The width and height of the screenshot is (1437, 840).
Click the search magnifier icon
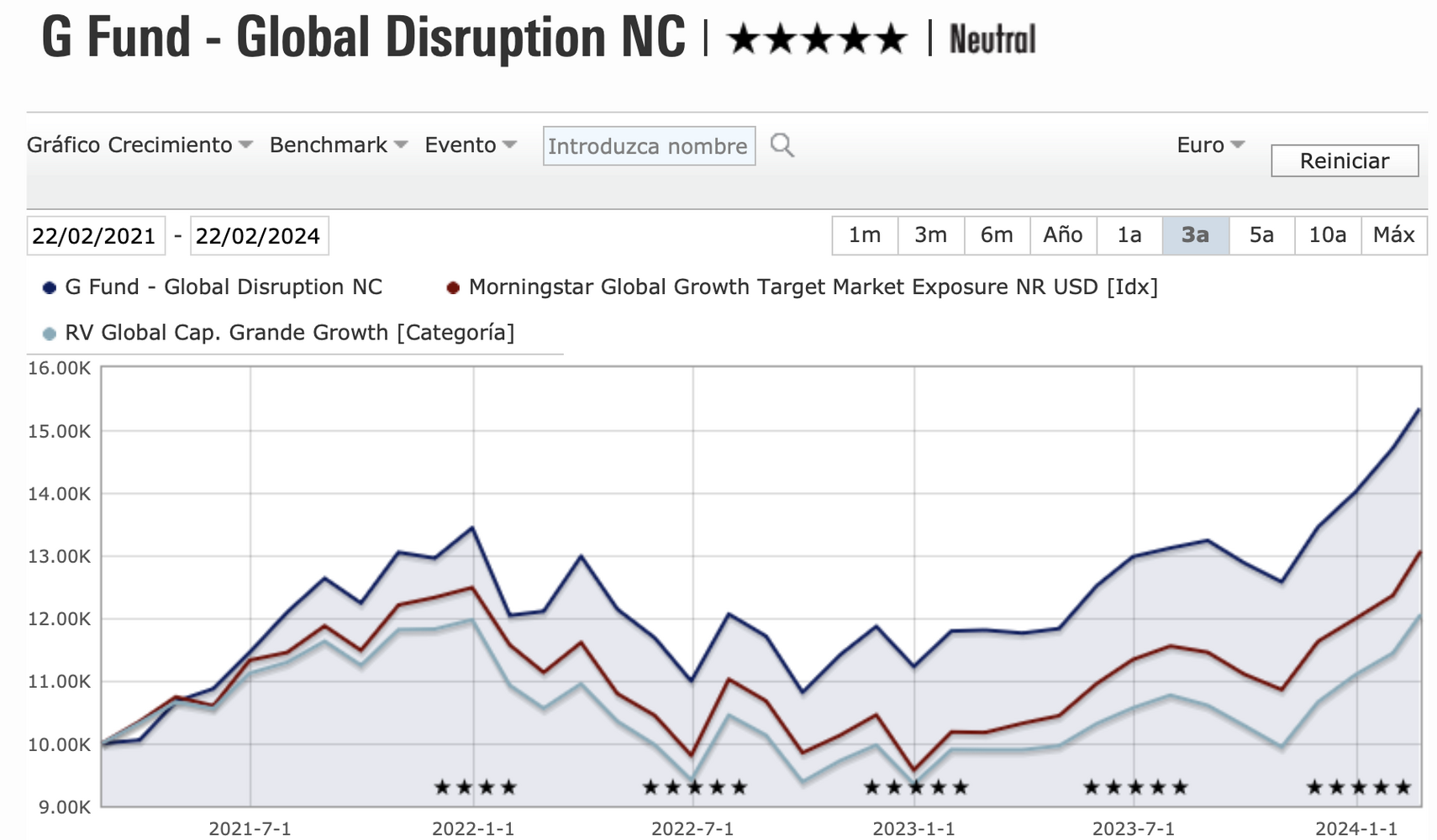(782, 145)
